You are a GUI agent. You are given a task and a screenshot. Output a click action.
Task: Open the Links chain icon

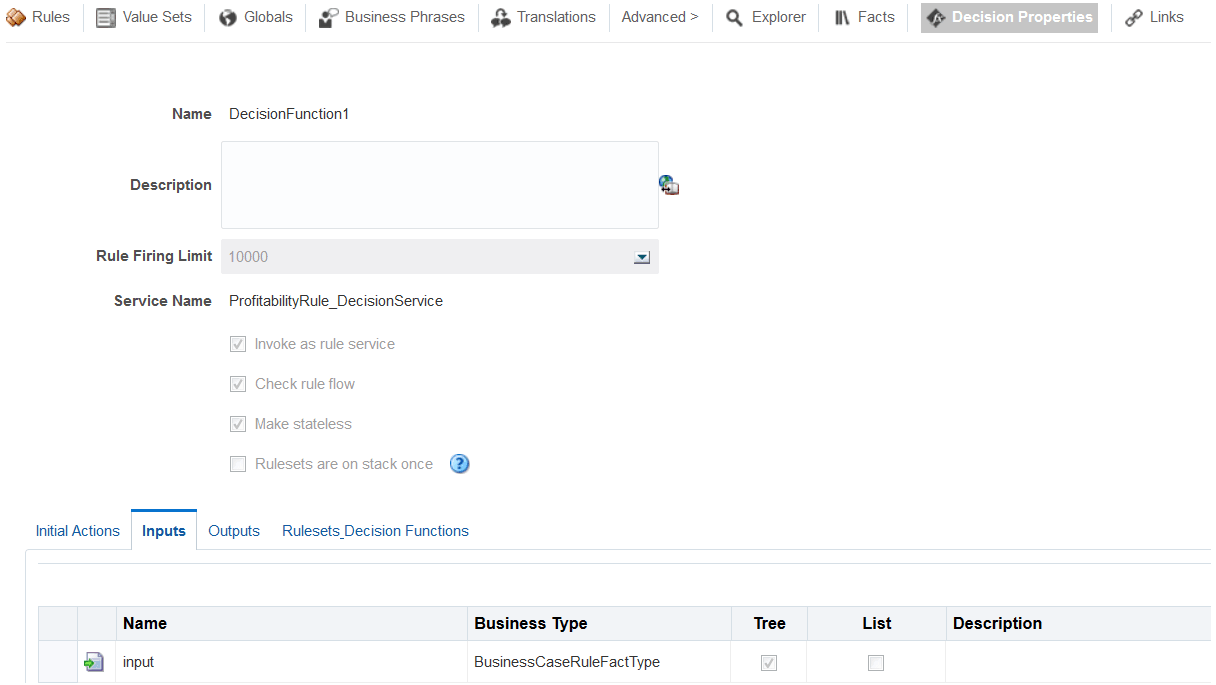(x=1134, y=18)
